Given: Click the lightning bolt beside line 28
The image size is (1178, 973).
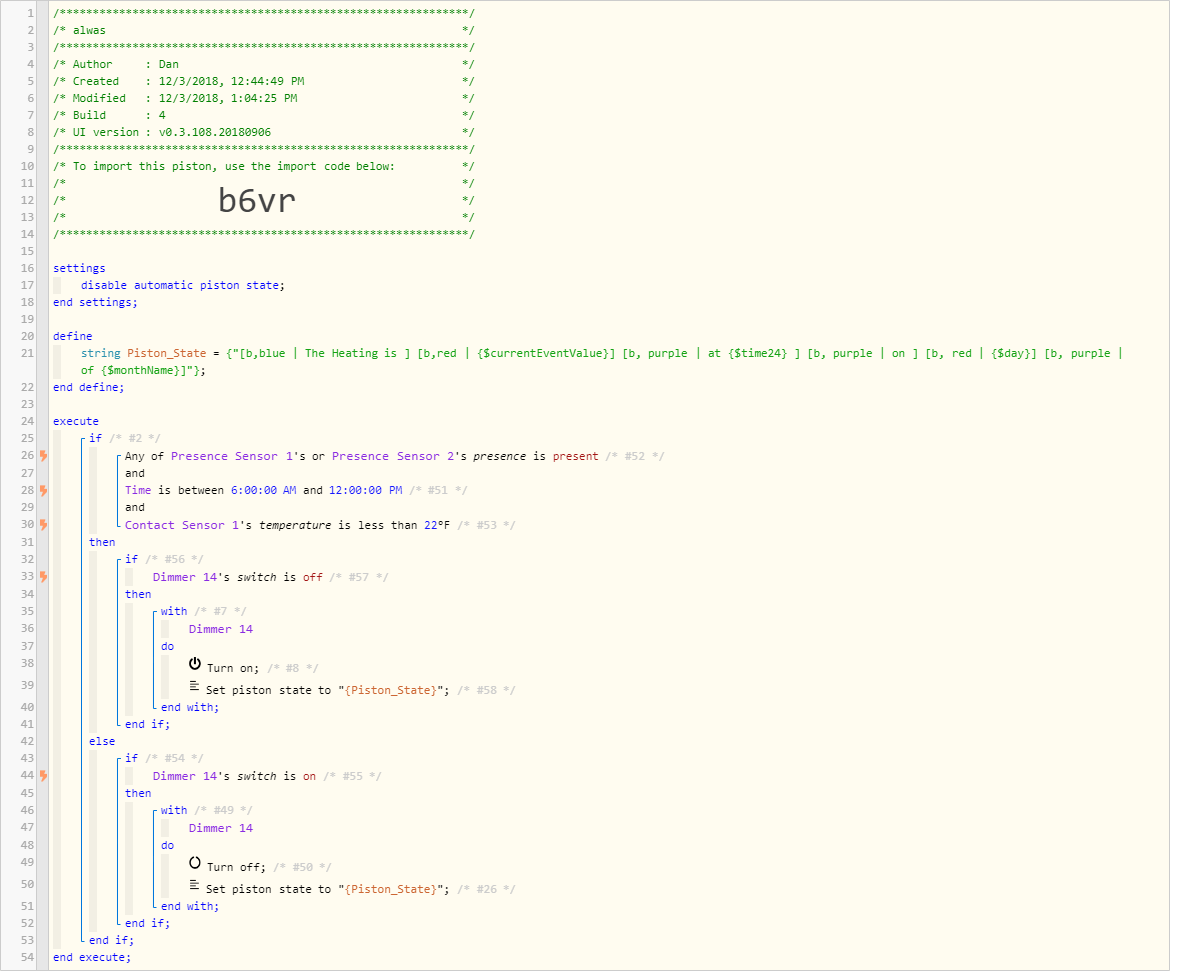Looking at the screenshot, I should coord(44,491).
